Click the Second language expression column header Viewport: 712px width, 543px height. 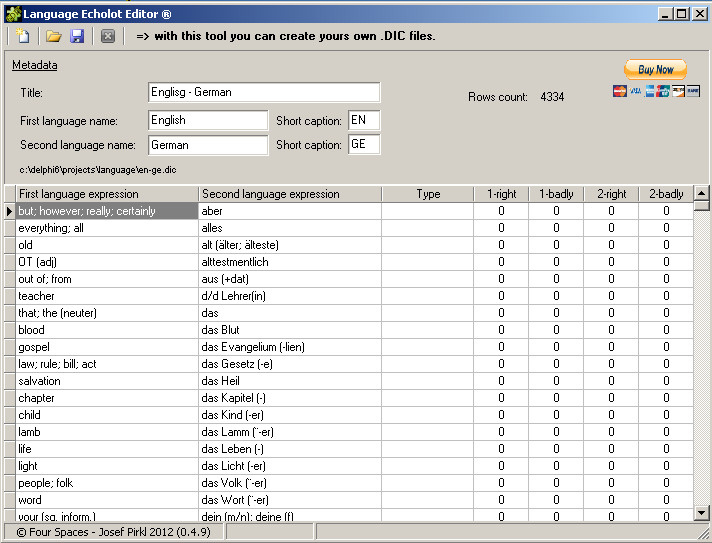pyautogui.click(x=290, y=194)
